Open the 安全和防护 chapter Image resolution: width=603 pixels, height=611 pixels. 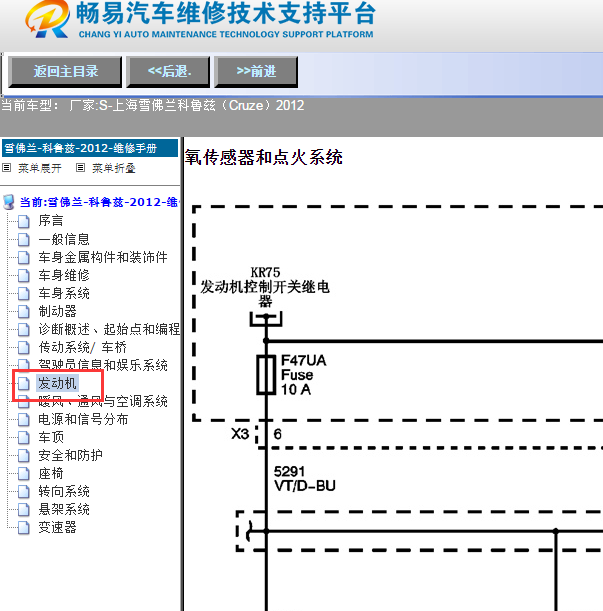coord(70,455)
